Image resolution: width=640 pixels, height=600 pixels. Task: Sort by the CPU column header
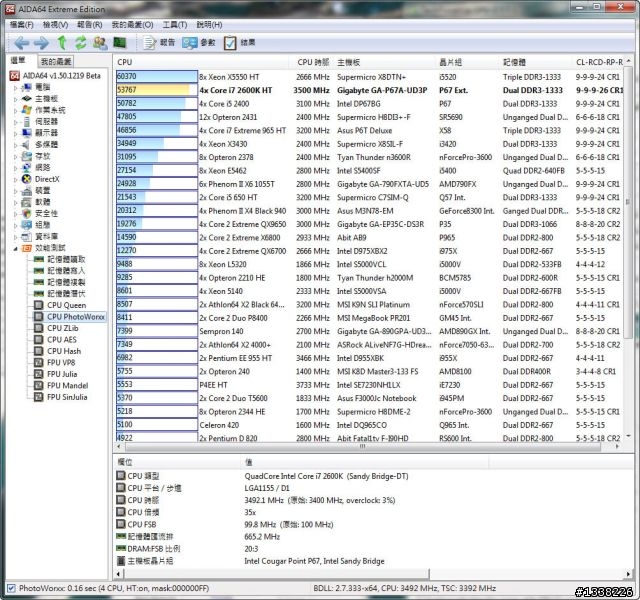pos(202,62)
